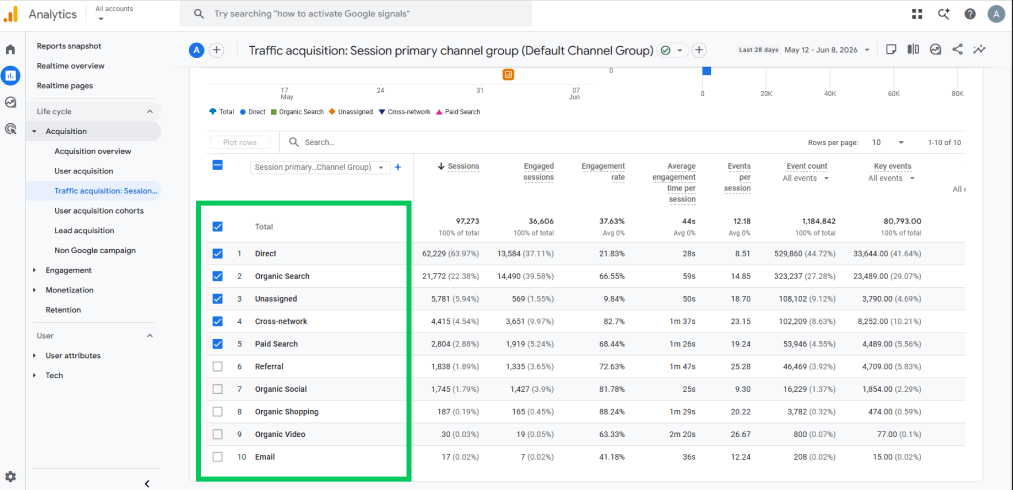Image resolution: width=1013 pixels, height=490 pixels.
Task: Open the Reports icon in left rail
Action: (10, 76)
